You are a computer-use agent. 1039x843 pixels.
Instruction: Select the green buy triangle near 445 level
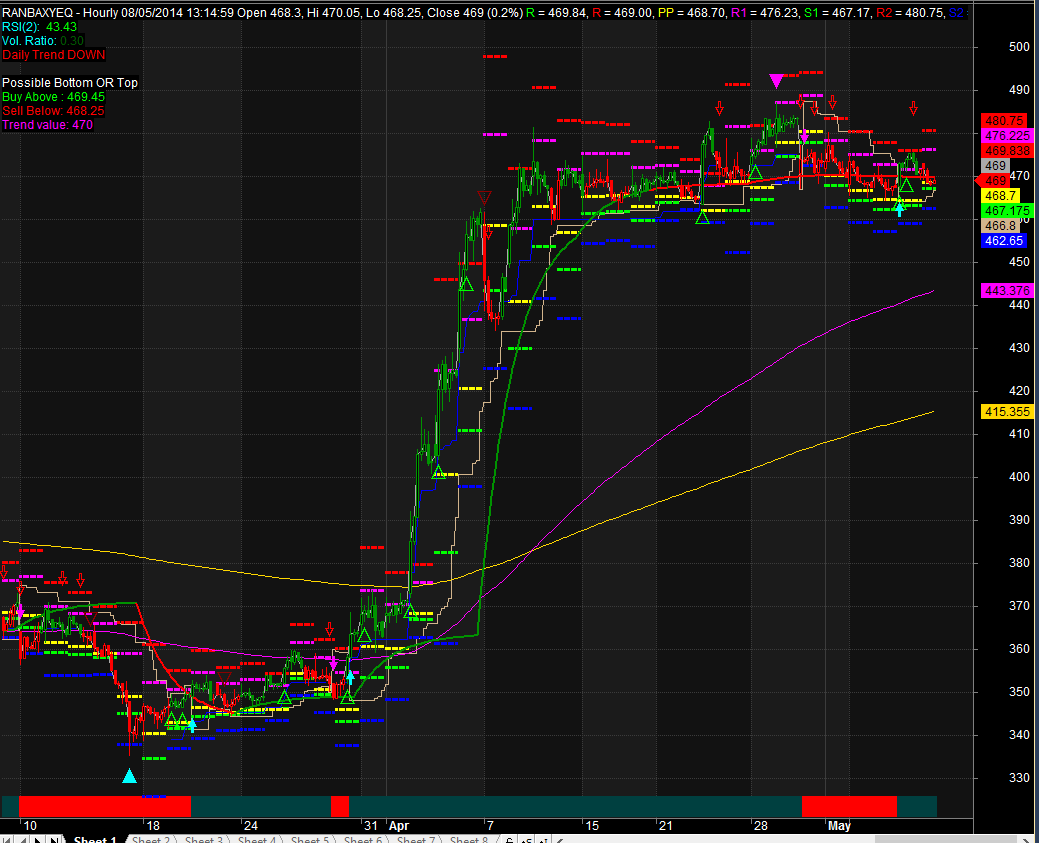pyautogui.click(x=466, y=284)
